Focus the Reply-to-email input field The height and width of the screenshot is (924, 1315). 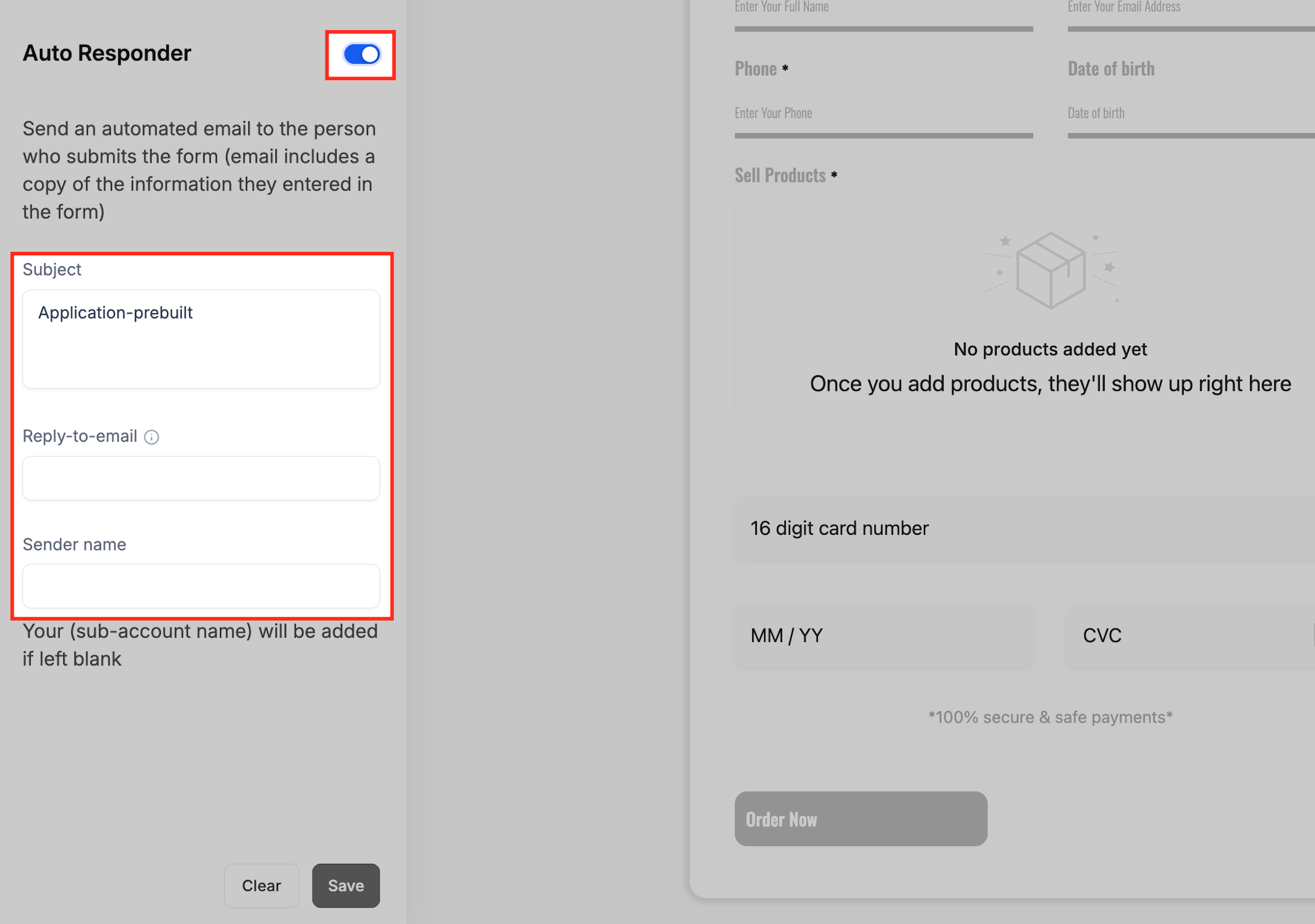coord(201,478)
